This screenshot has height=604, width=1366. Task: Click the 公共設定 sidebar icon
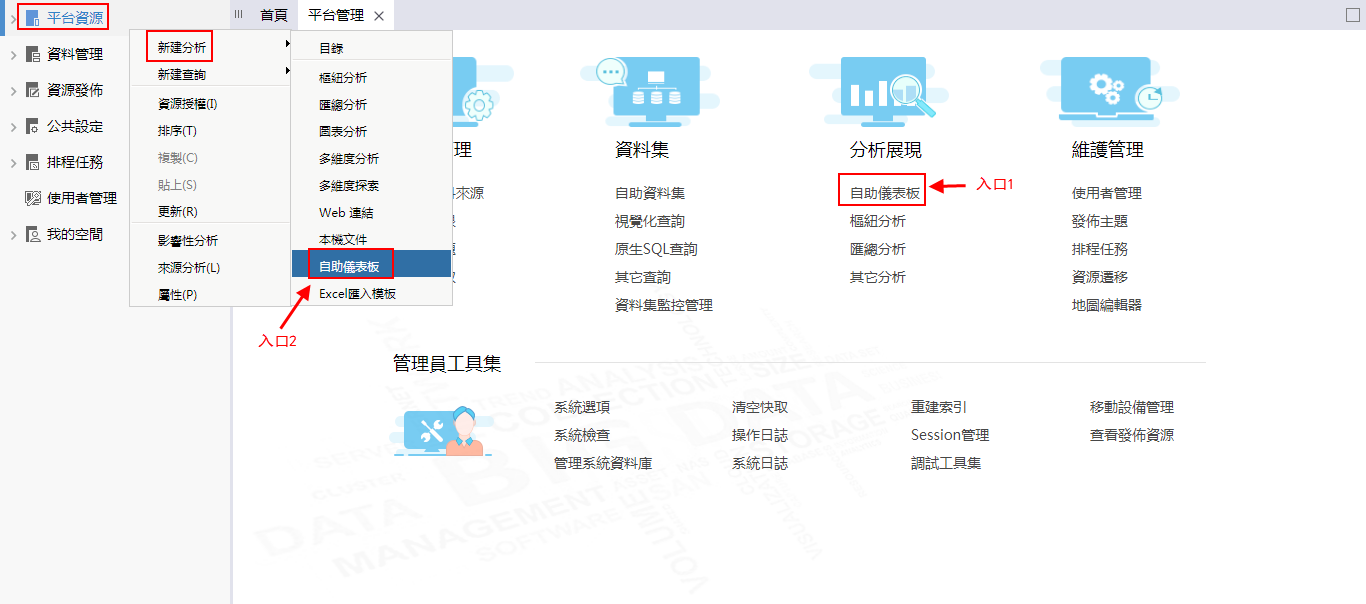click(32, 127)
